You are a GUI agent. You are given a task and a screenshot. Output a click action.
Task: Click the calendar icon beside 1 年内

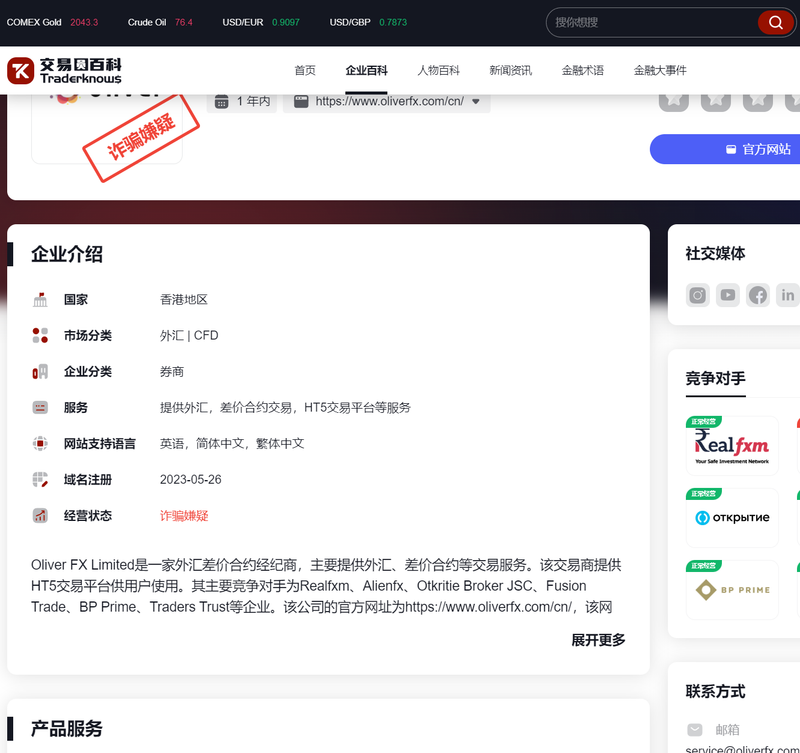tap(221, 102)
